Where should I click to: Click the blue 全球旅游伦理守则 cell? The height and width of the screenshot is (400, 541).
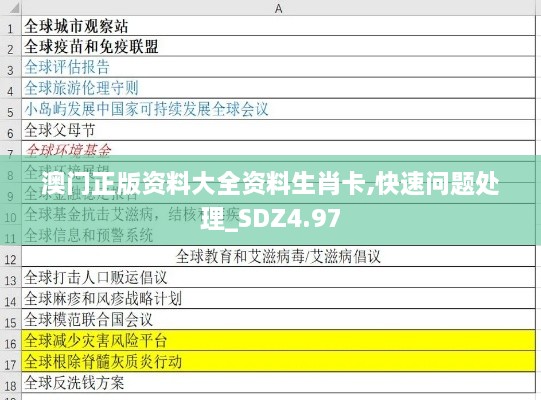point(278,89)
